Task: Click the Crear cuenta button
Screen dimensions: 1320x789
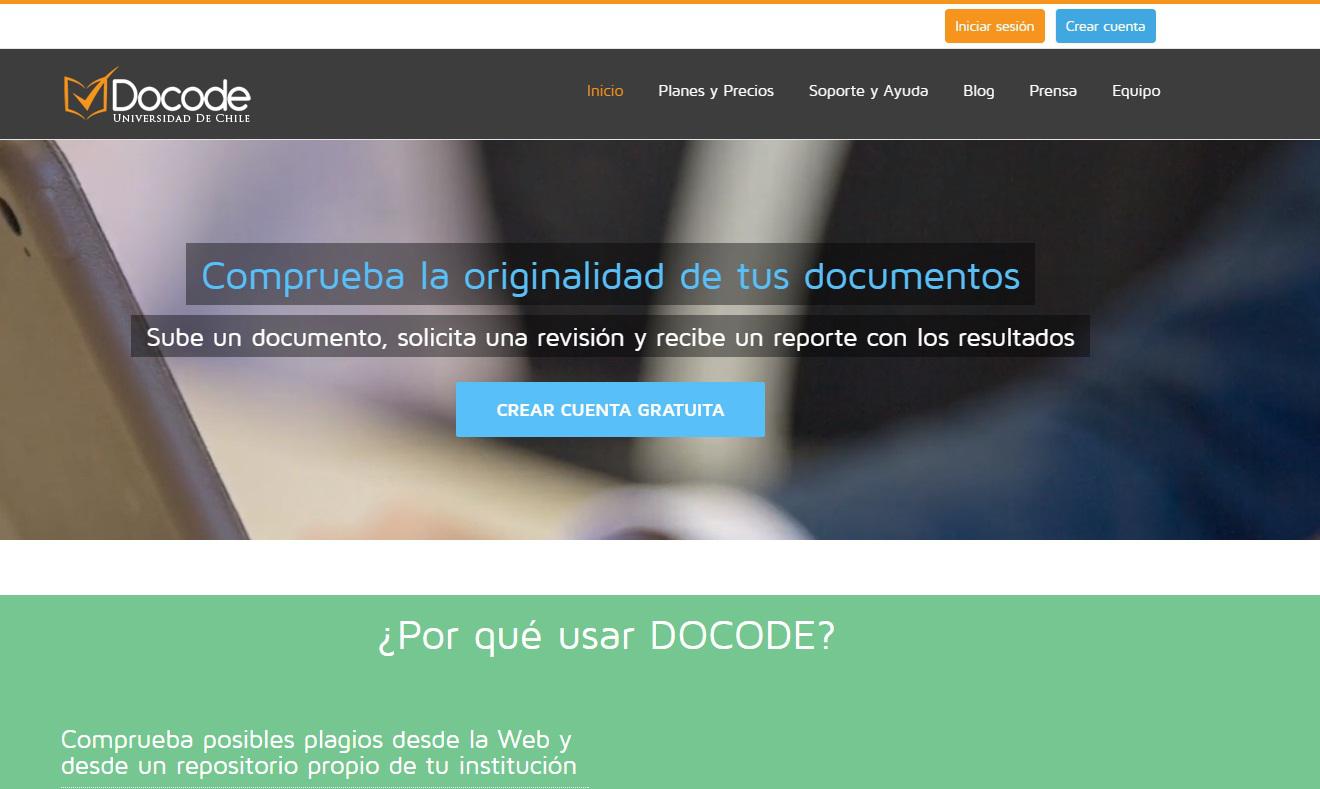Action: coord(1105,26)
